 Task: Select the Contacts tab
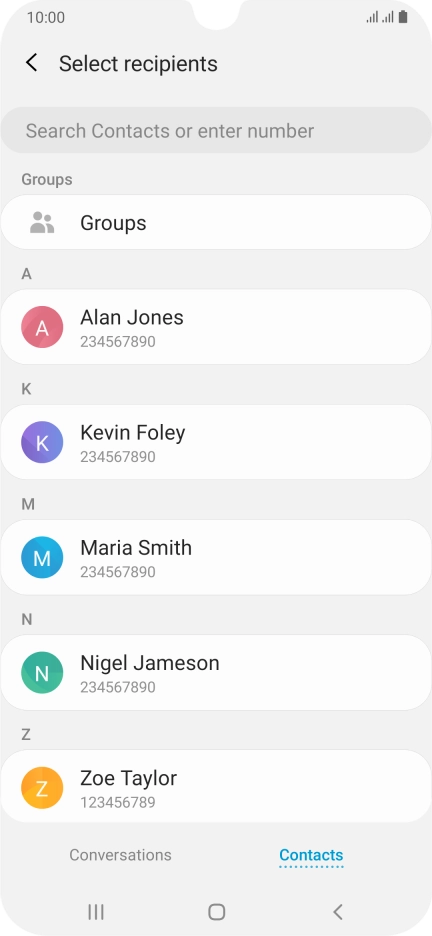pyautogui.click(x=311, y=855)
